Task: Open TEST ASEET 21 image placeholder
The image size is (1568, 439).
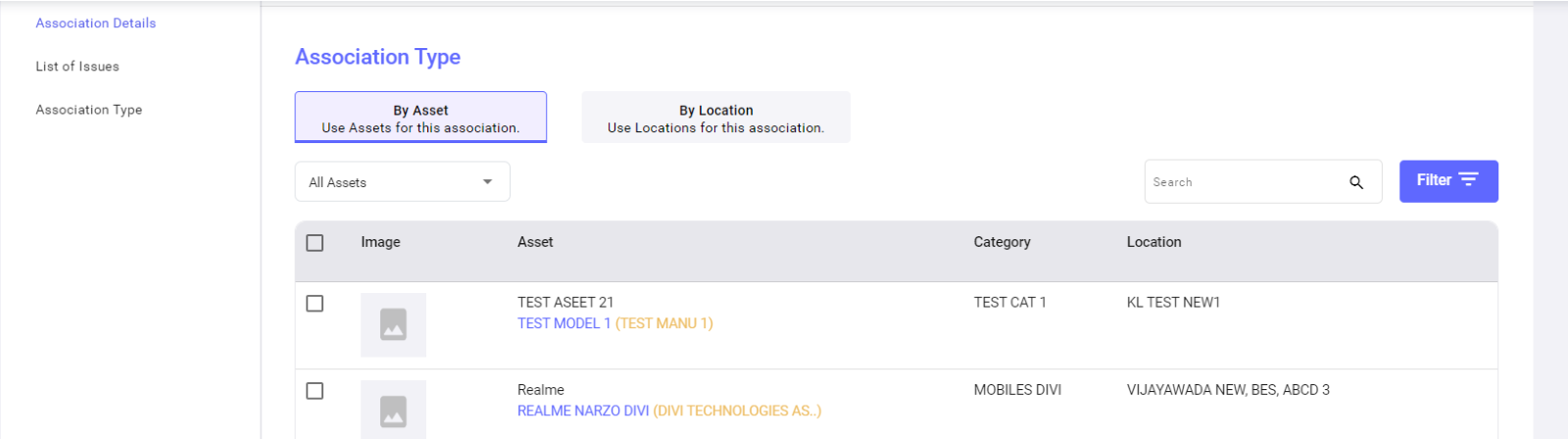Action: point(393,324)
